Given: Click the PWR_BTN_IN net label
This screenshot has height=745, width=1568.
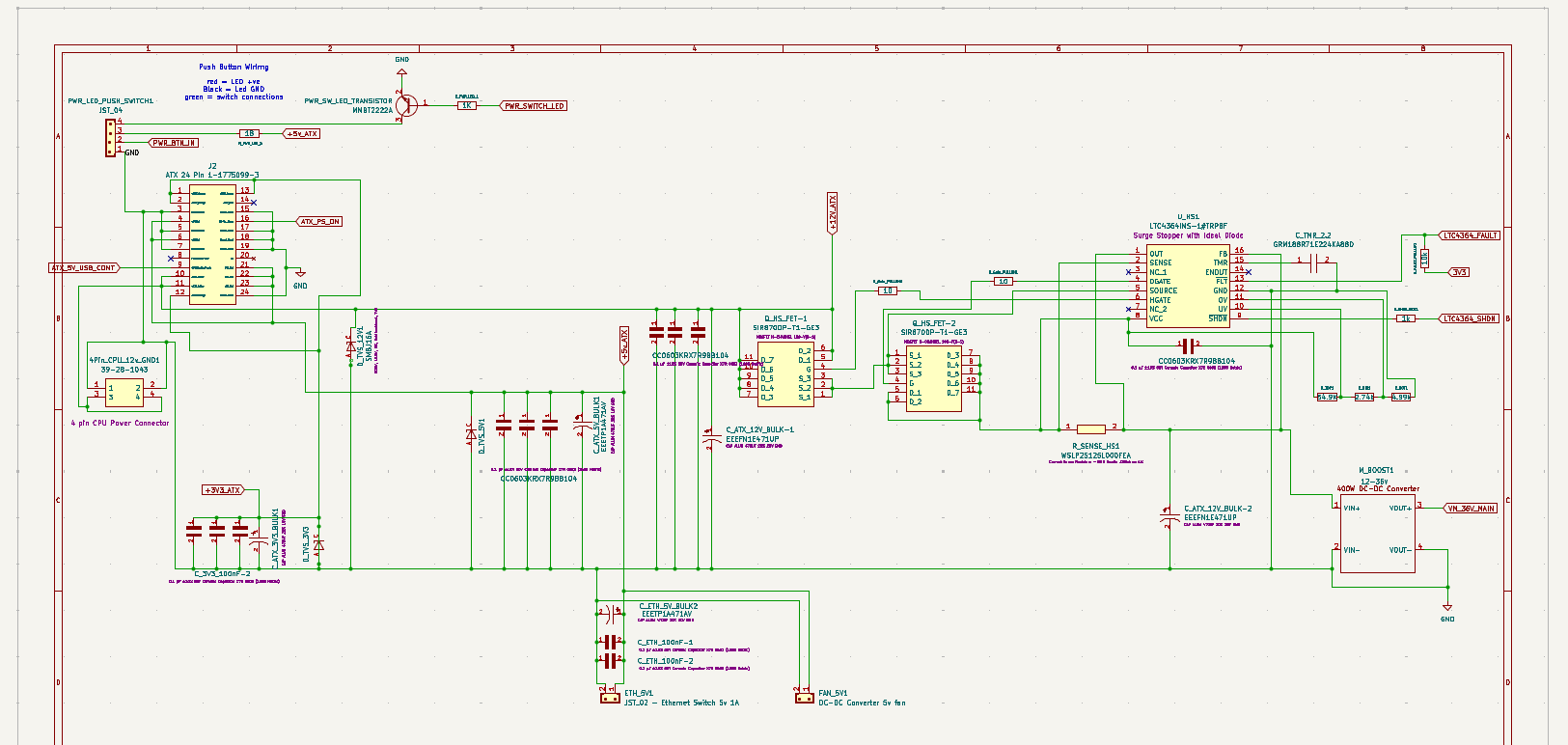Looking at the screenshot, I should click(x=174, y=143).
